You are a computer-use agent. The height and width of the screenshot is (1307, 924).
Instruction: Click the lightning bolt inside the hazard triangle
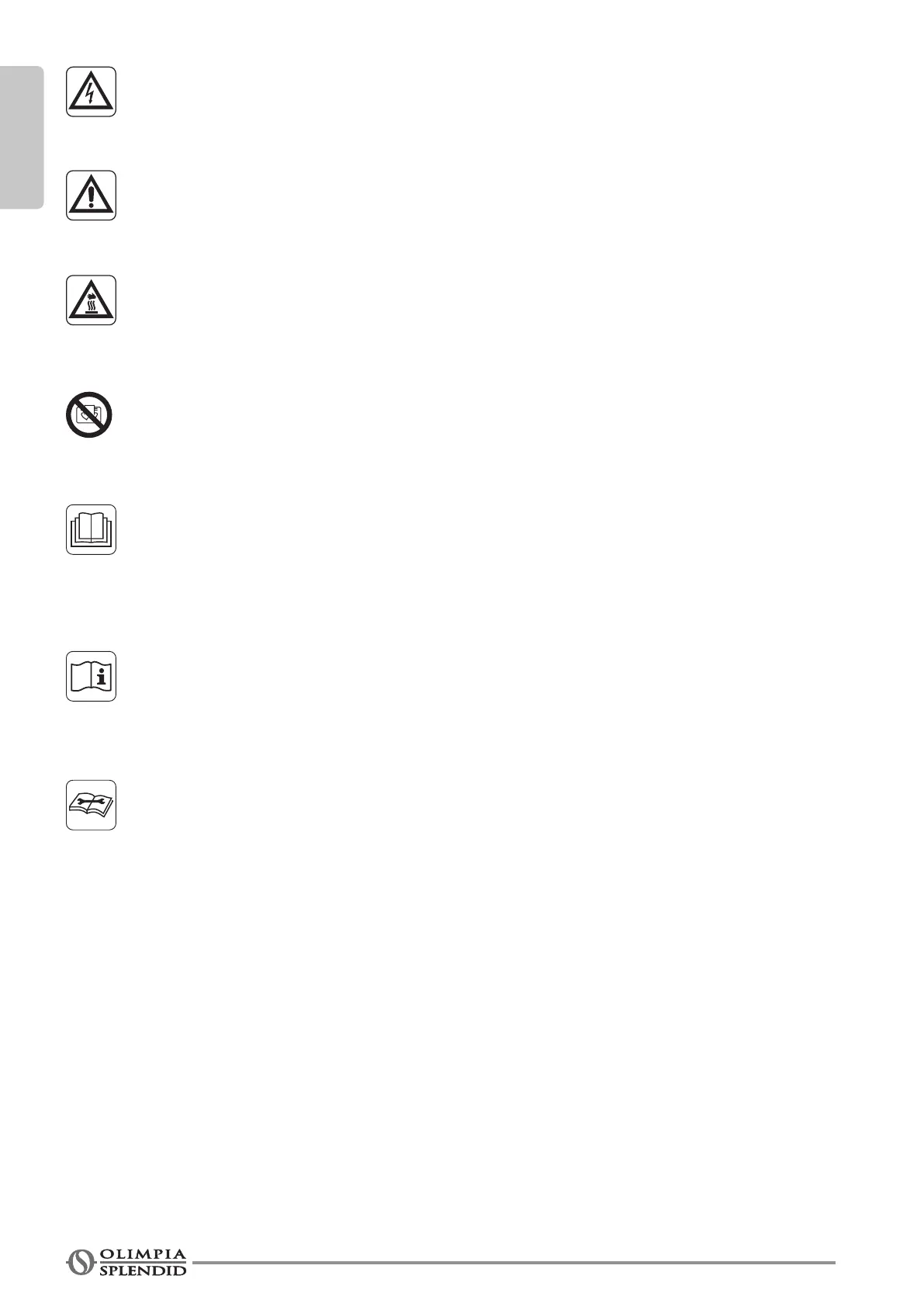91,95
